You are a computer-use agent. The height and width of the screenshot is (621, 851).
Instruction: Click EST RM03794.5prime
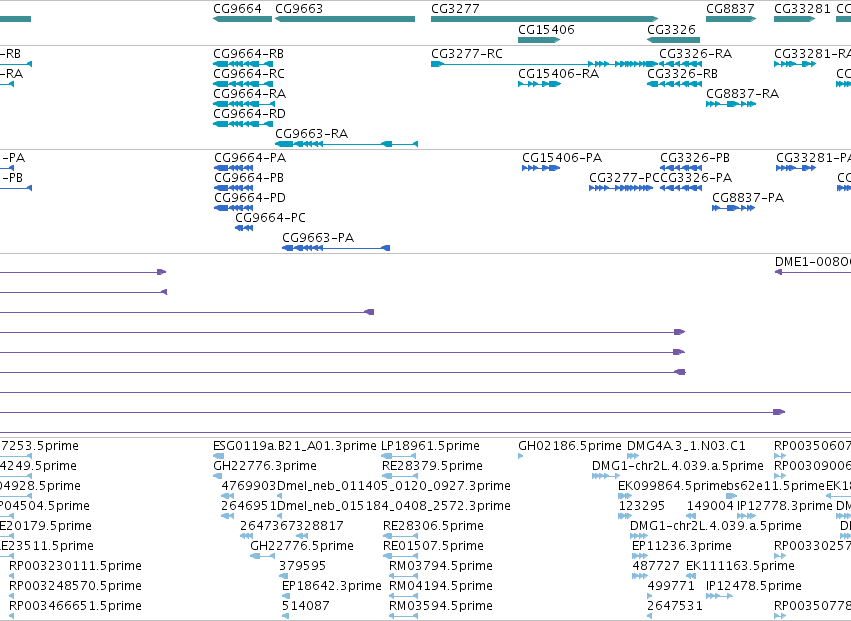(441, 566)
